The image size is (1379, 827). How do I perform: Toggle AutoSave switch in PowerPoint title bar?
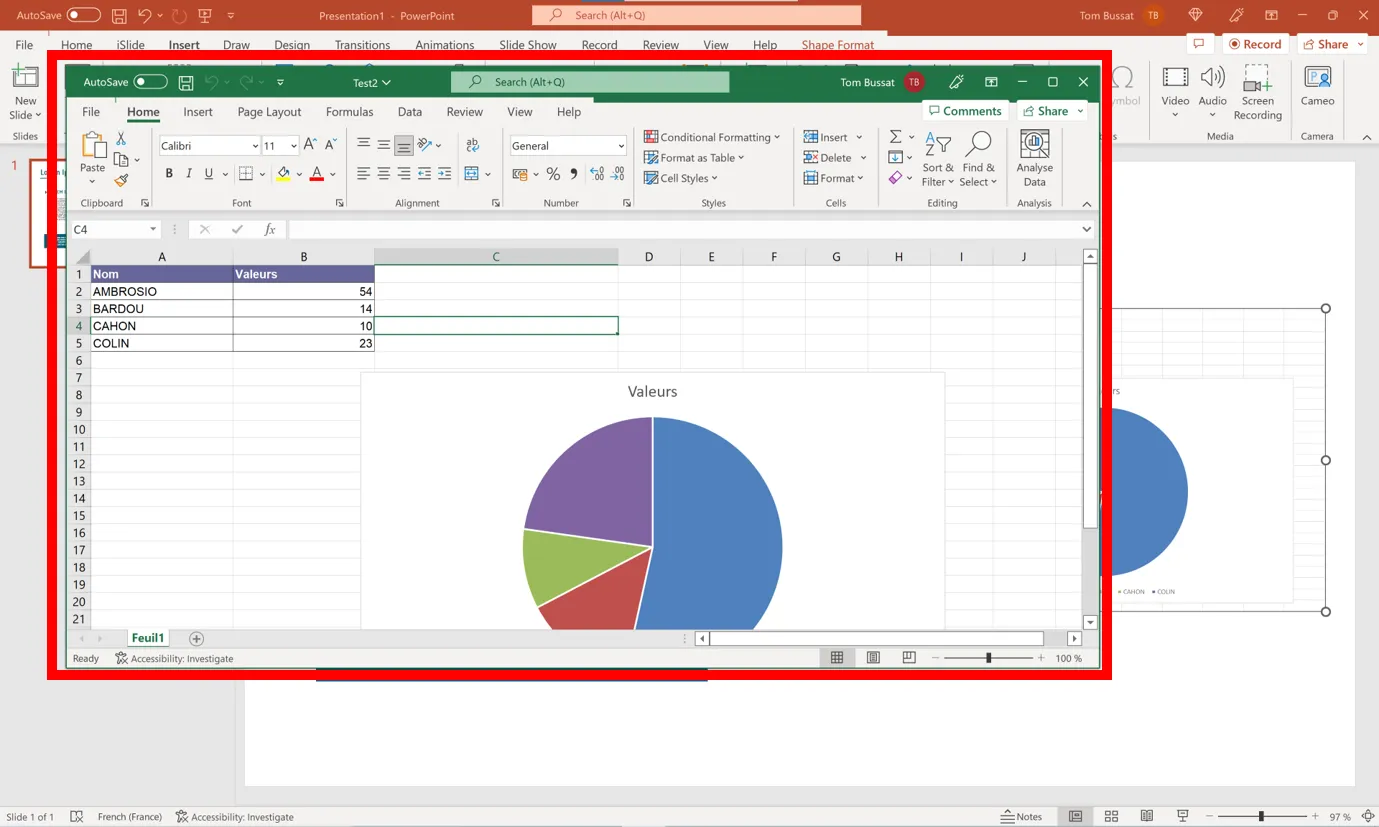point(84,15)
